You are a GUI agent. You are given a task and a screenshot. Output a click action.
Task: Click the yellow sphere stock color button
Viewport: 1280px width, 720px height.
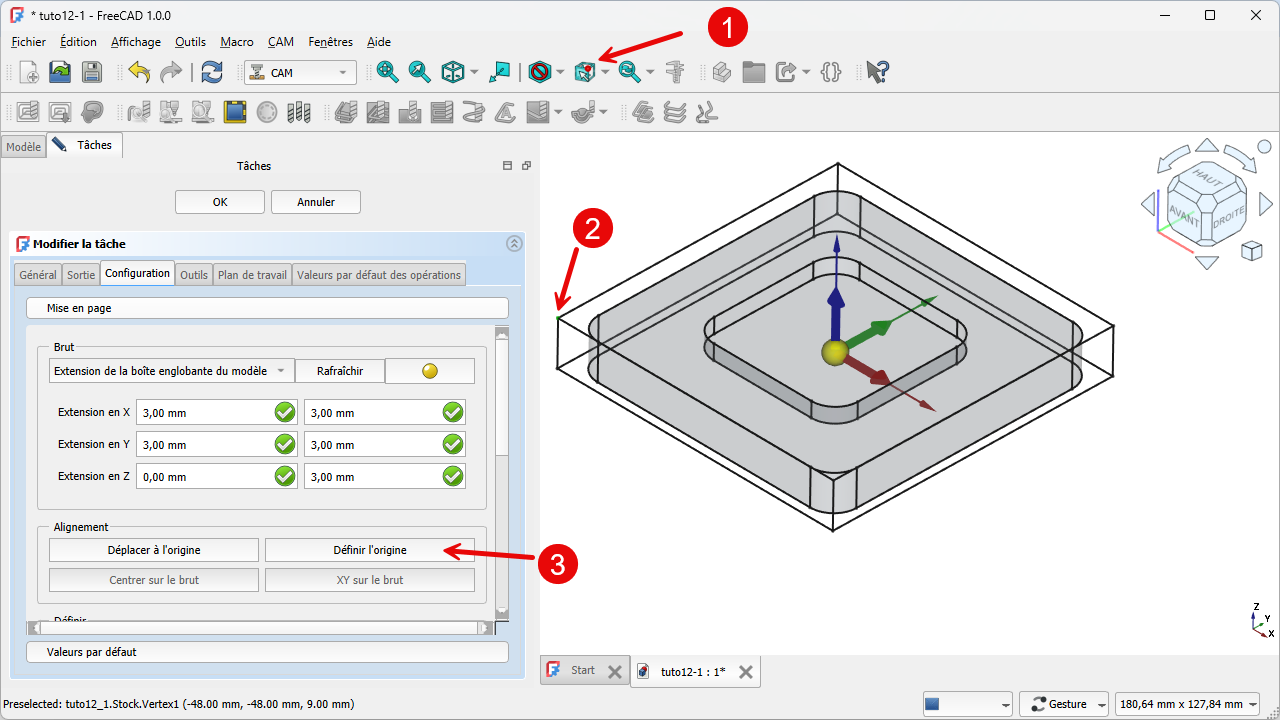point(430,371)
